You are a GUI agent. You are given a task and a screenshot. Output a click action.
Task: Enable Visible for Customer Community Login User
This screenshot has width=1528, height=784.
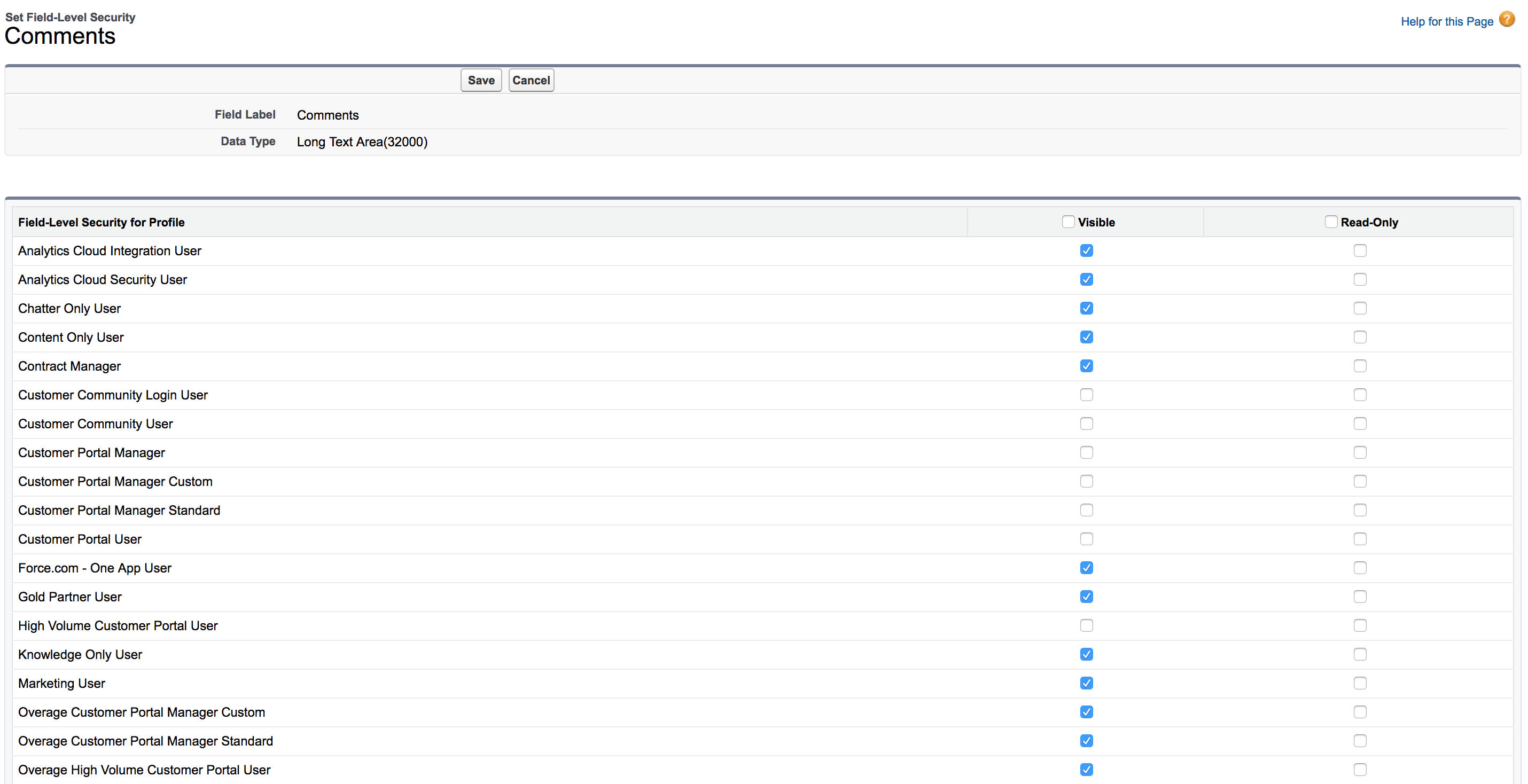click(x=1086, y=395)
